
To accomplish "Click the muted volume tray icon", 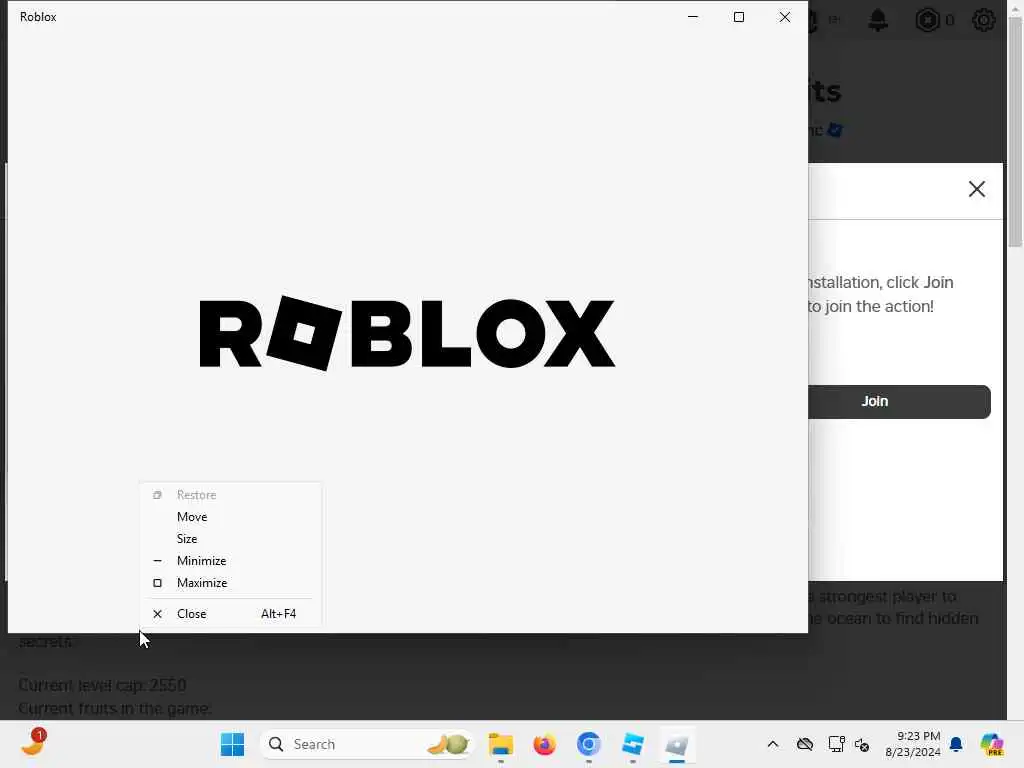I will [x=862, y=744].
